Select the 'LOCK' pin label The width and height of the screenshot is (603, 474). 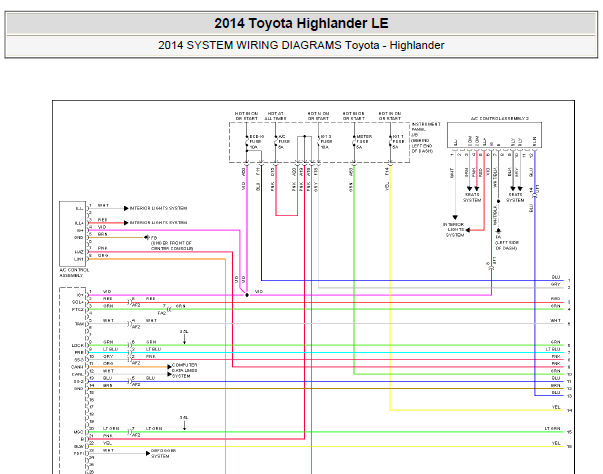click(78, 346)
